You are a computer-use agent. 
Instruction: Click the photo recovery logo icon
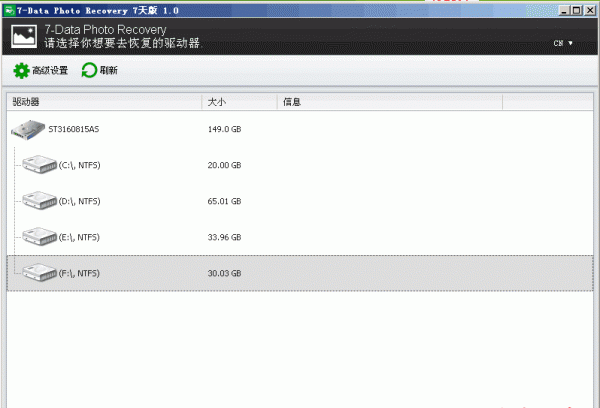coord(24,36)
